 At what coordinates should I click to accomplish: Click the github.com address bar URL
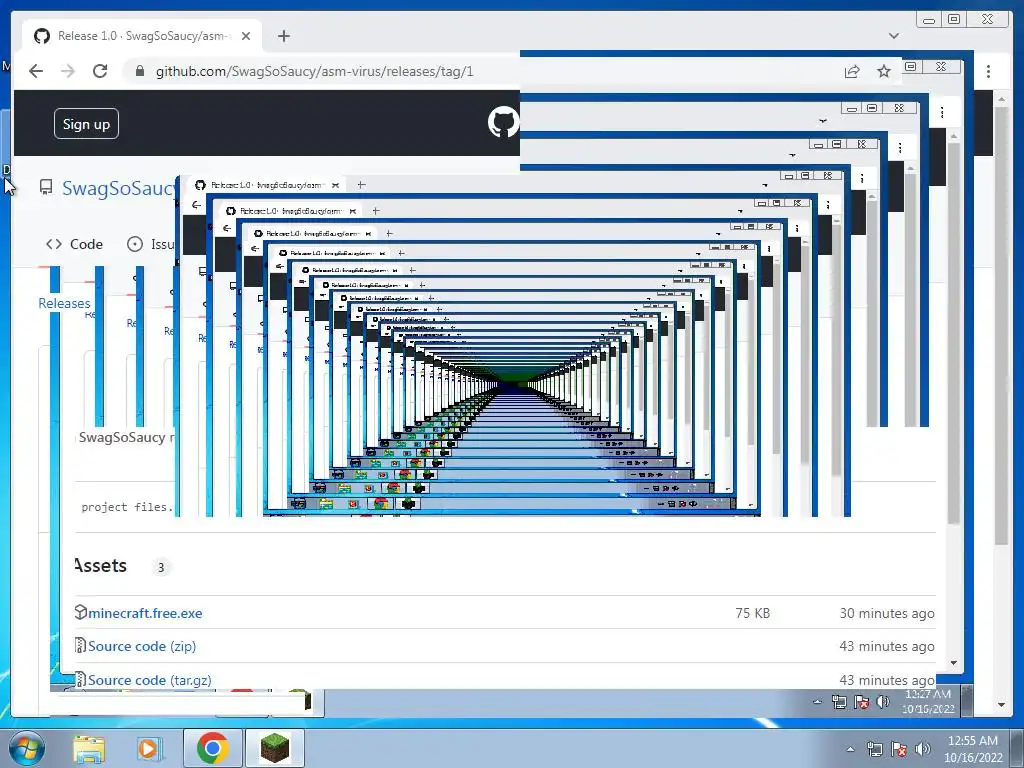[315, 71]
